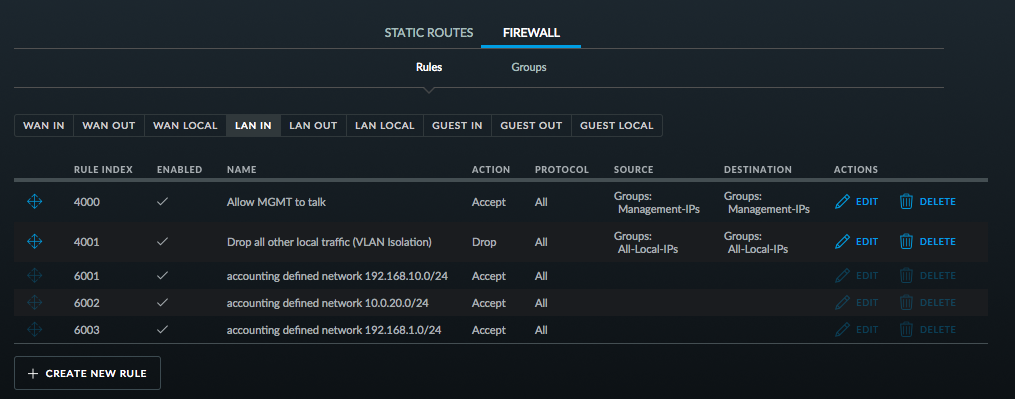Click enabled checkmark for rule 6003
Viewport: 1015px width, 399px height.
[162, 330]
